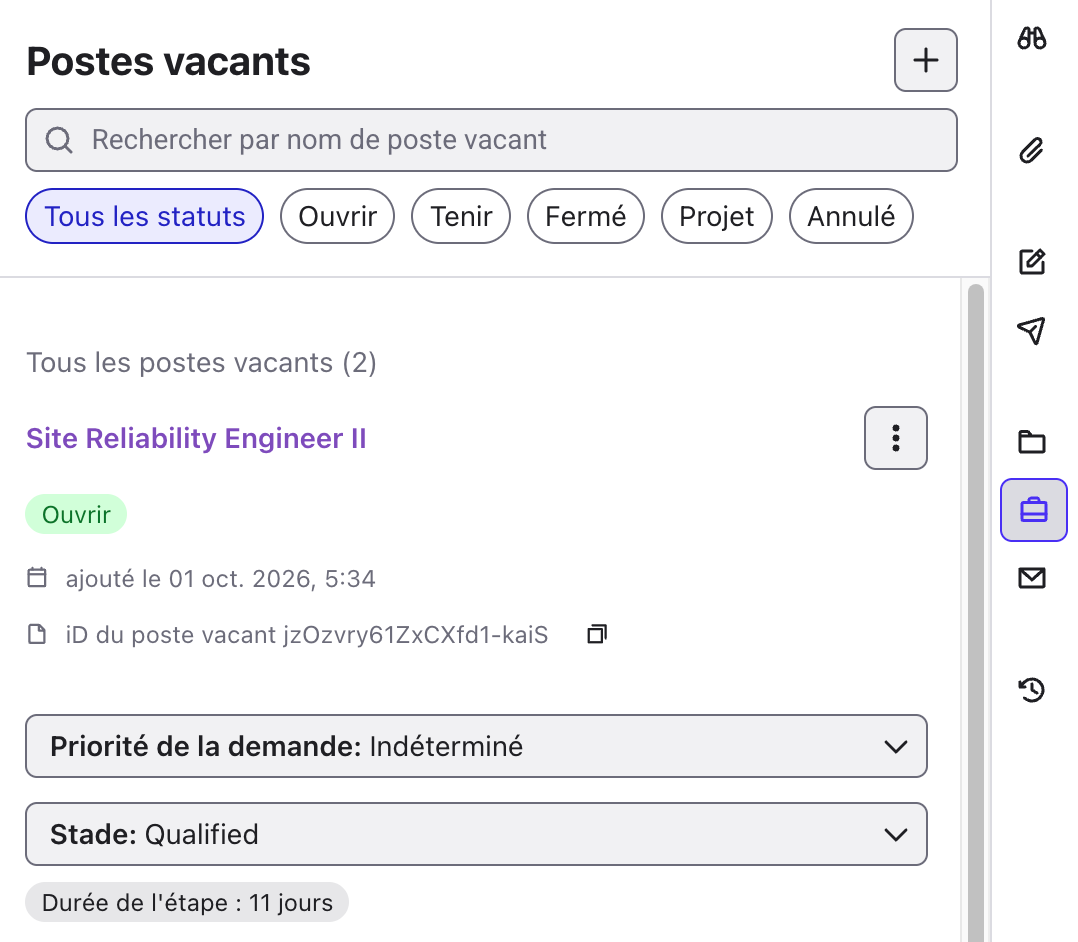The height and width of the screenshot is (942, 1078).
Task: Open the envelope mail icon
Action: point(1031,578)
